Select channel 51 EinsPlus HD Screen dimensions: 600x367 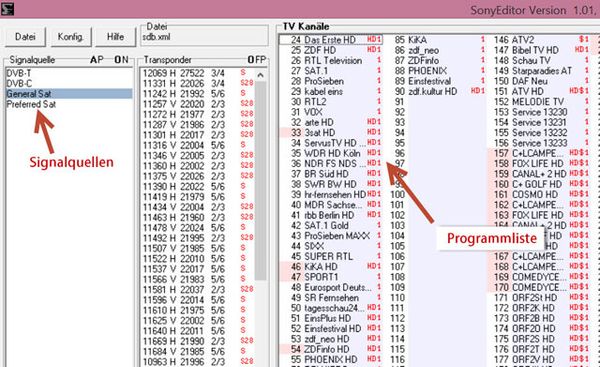click(331, 318)
